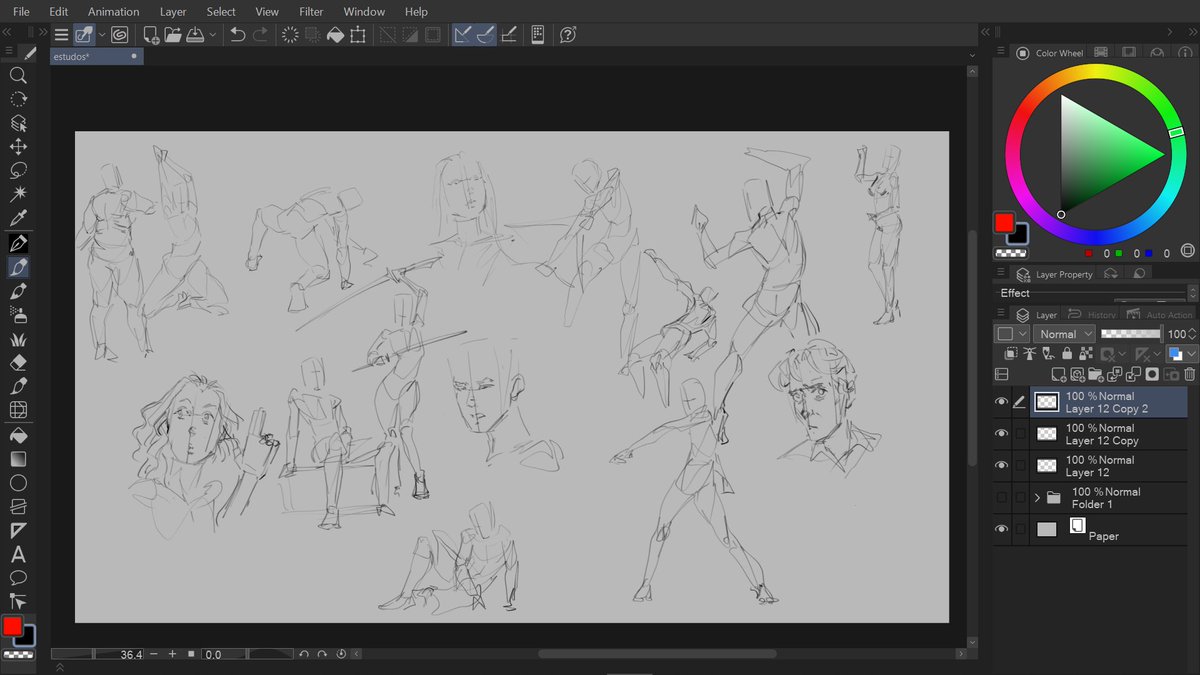
Task: Open the Layer menu
Action: (x=173, y=12)
